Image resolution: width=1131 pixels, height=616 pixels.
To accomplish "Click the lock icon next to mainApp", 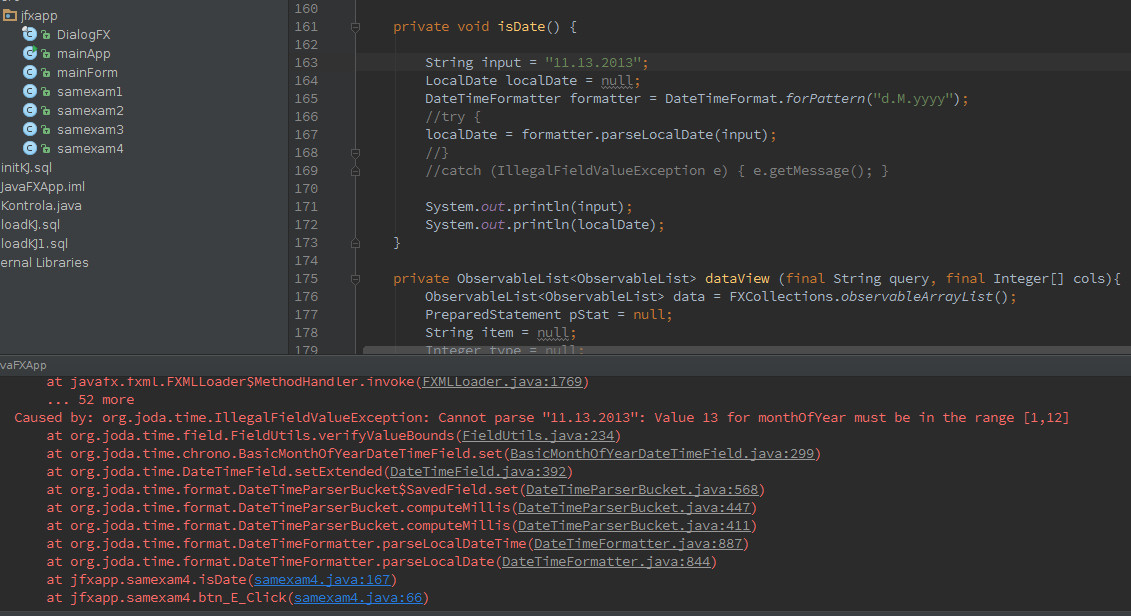I will 45,53.
